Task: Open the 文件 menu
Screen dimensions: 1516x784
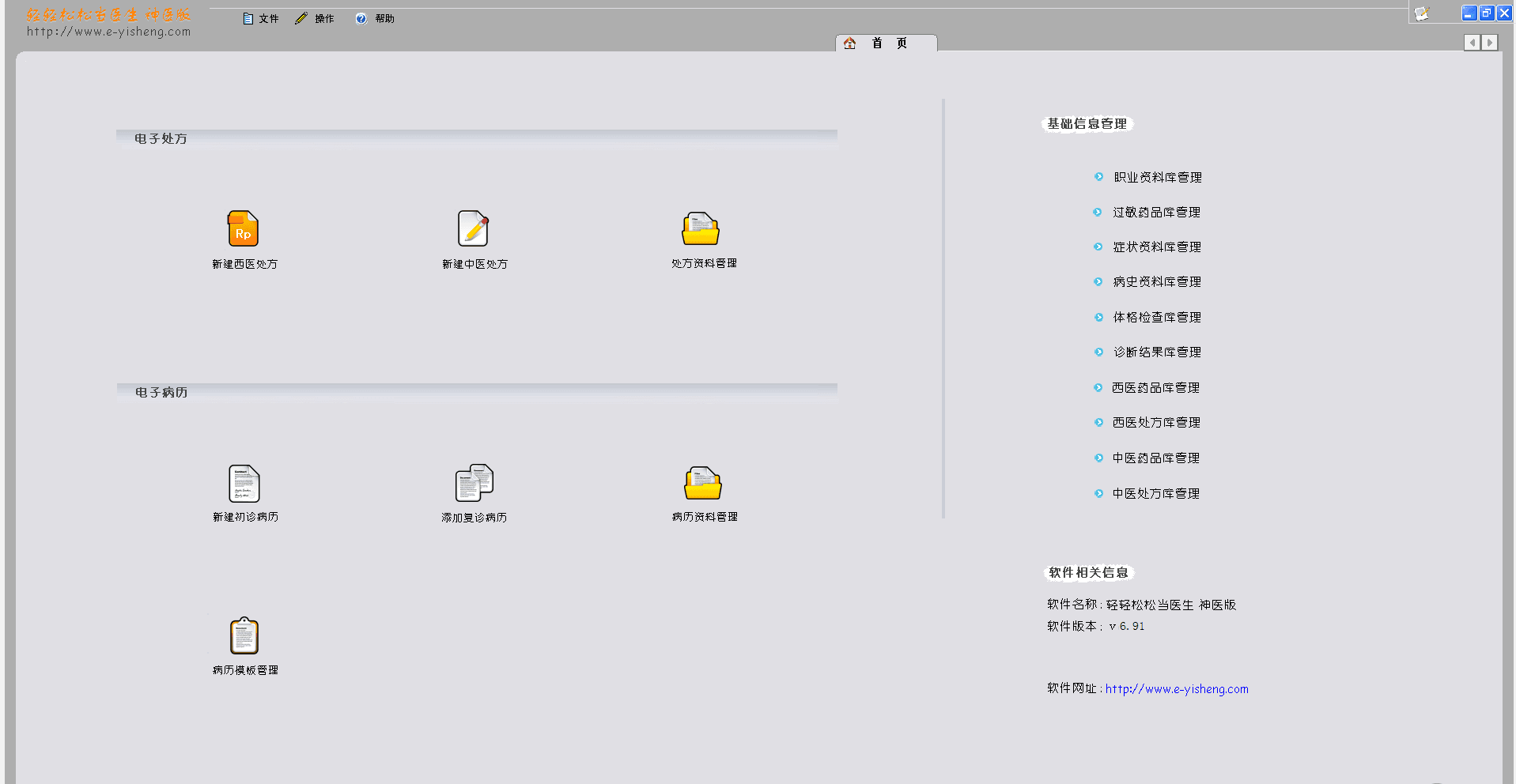Action: 262,18
